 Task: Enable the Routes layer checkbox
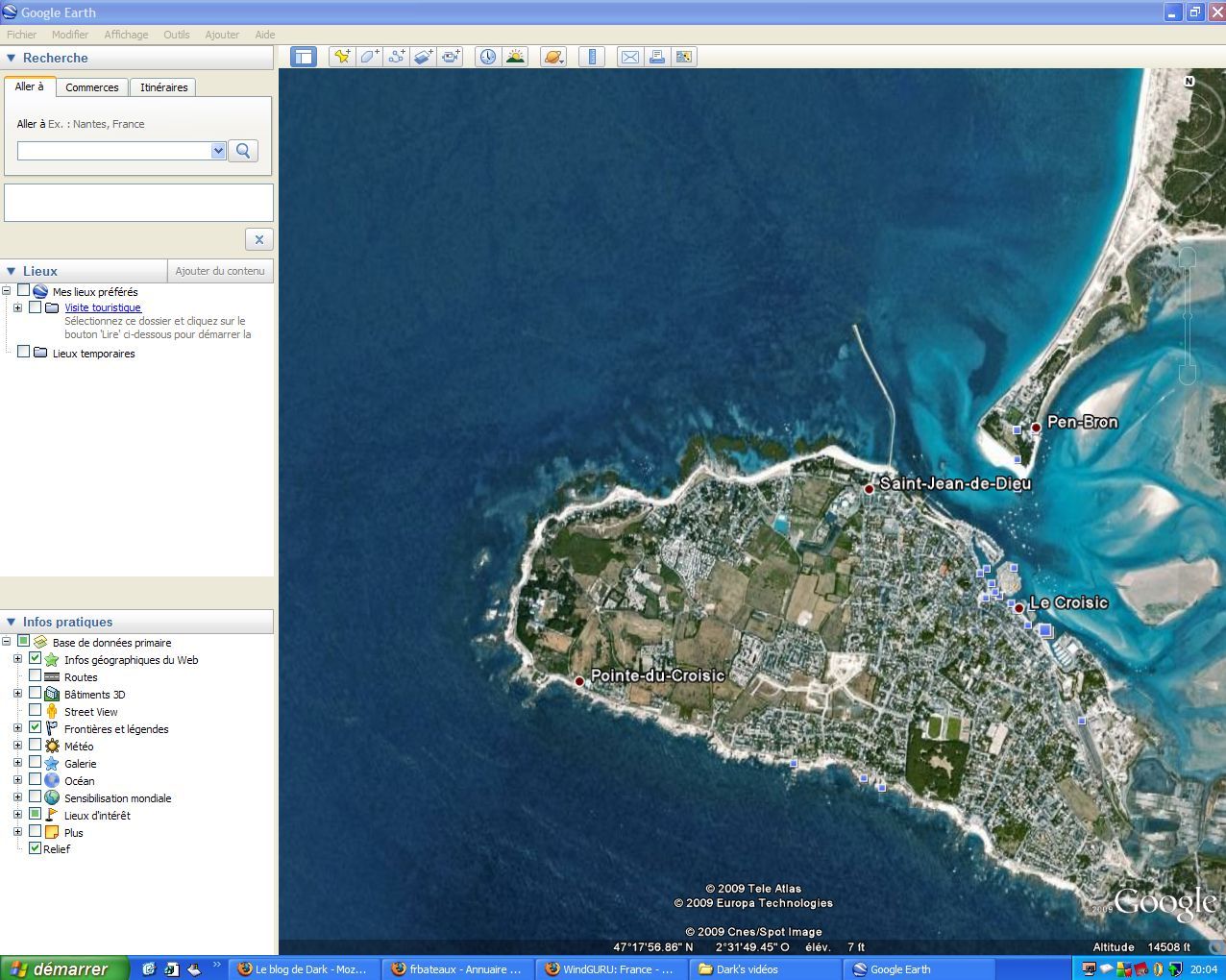click(x=36, y=676)
